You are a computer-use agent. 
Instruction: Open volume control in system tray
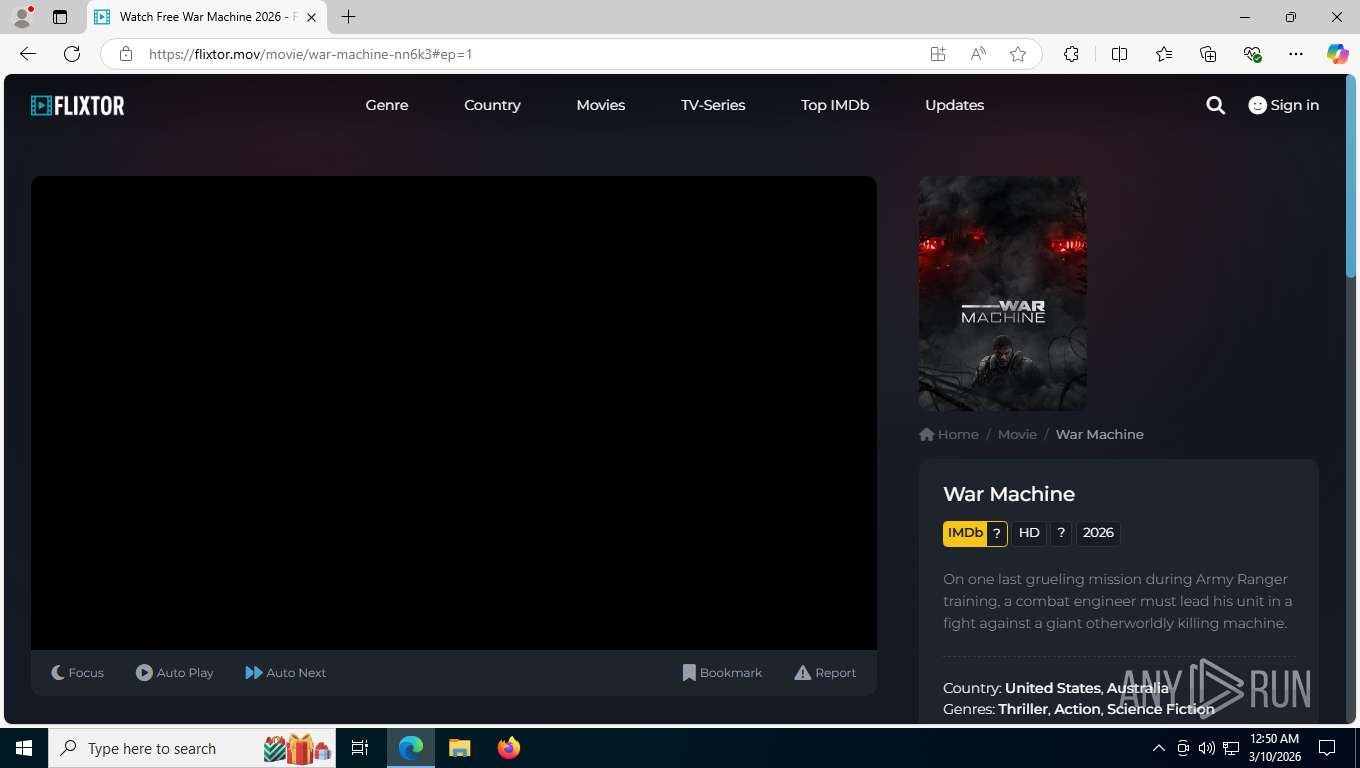click(1207, 748)
